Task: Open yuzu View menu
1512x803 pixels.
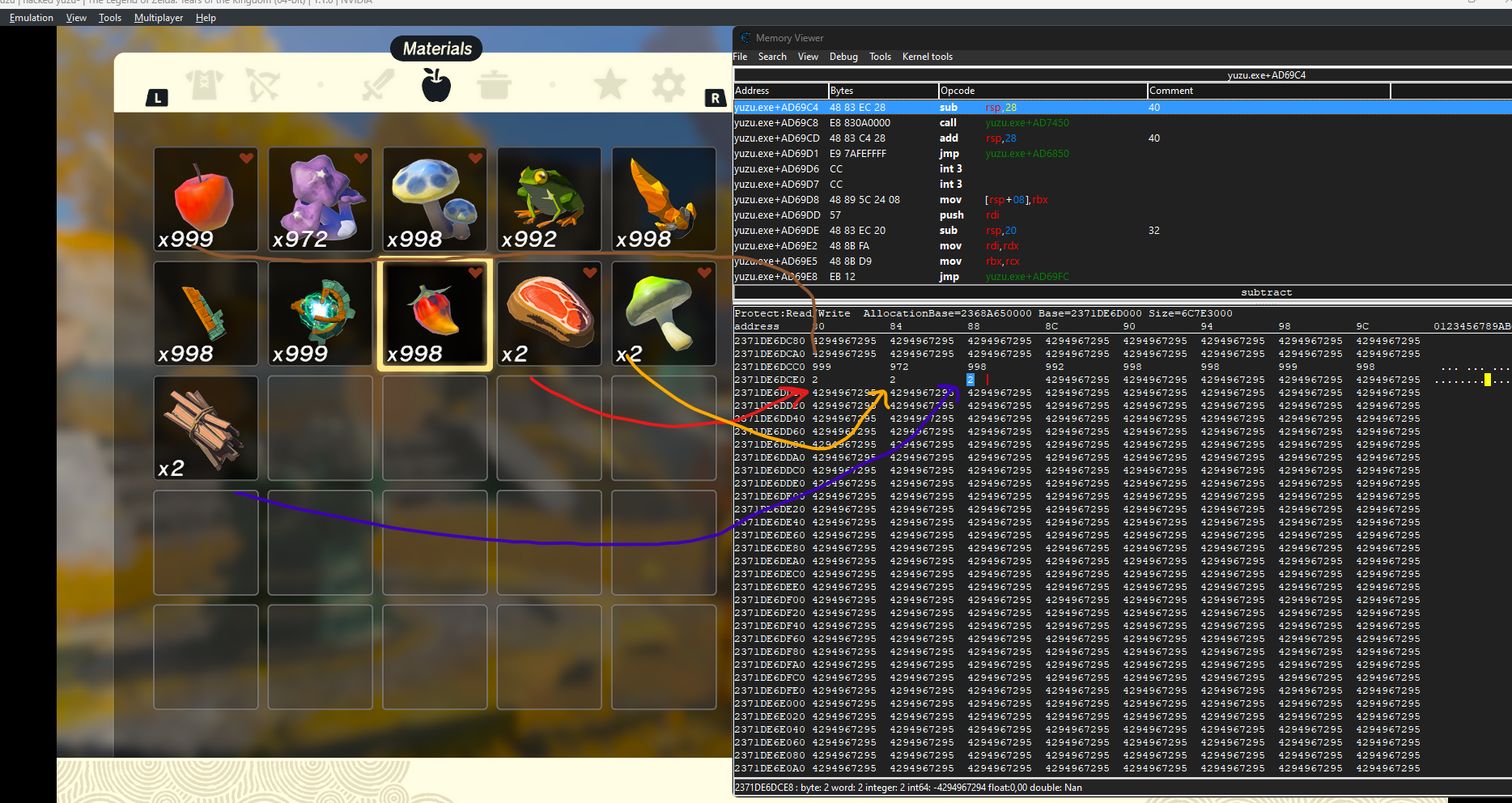Action: point(76,18)
